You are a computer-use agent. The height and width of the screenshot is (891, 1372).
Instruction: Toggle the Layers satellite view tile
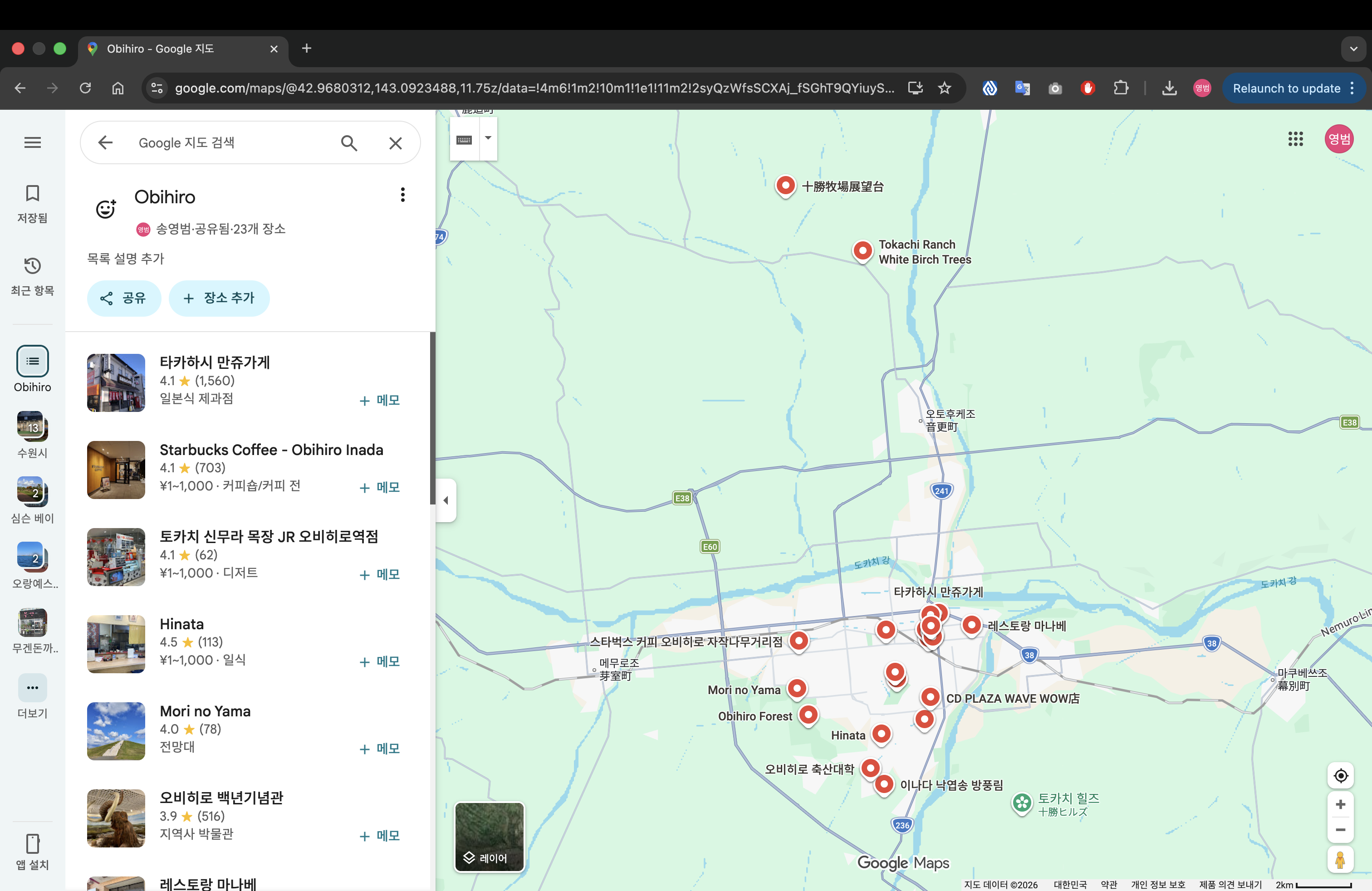coord(490,836)
